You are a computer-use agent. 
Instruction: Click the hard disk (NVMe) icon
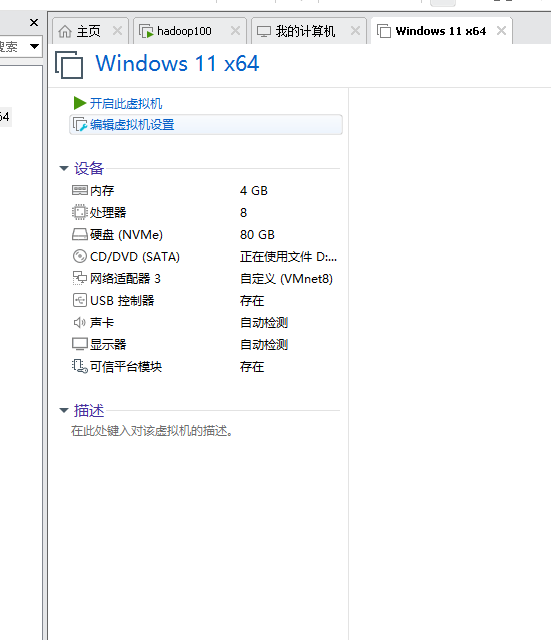[80, 234]
